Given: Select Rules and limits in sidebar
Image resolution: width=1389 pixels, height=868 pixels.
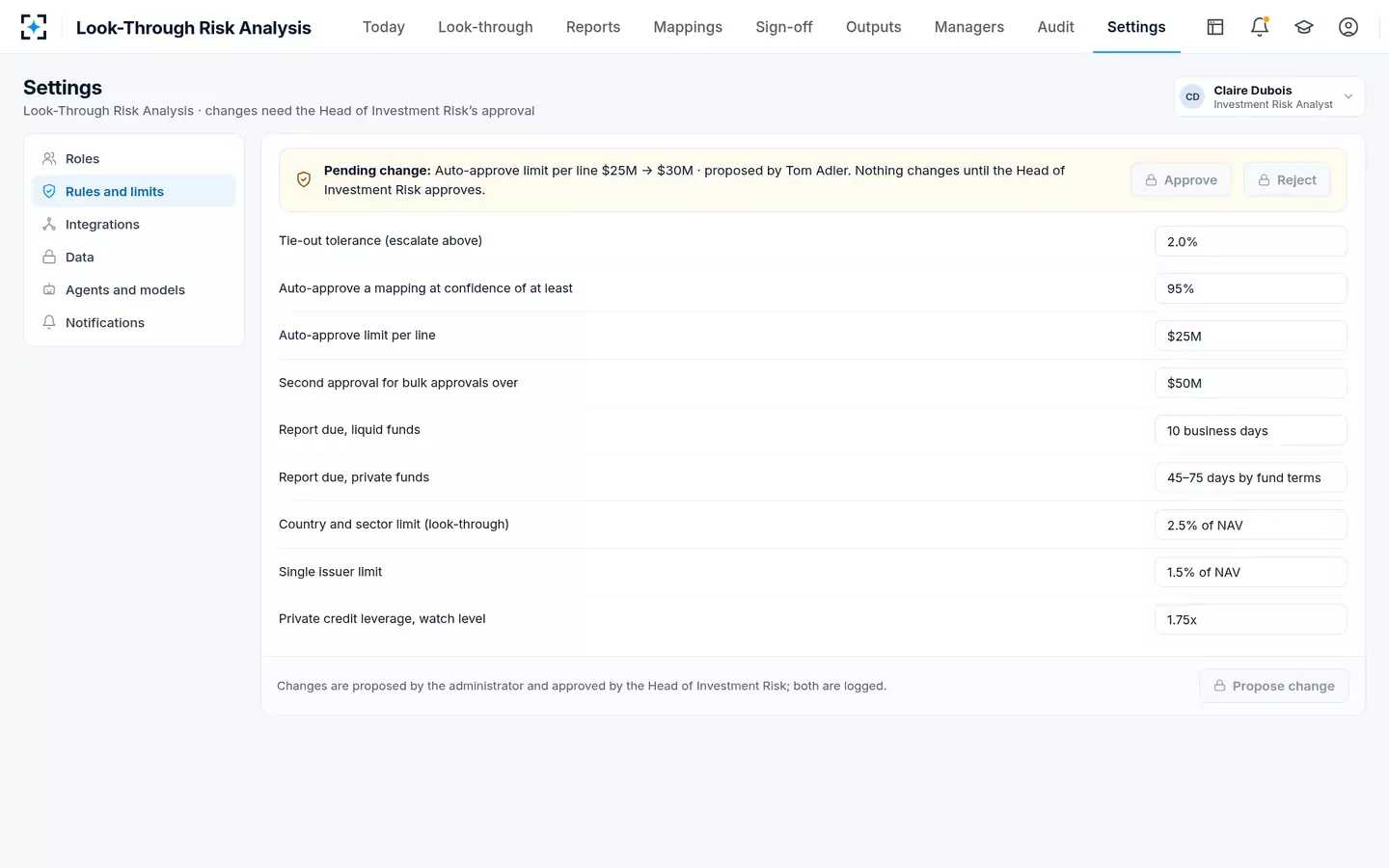Looking at the screenshot, I should [134, 191].
